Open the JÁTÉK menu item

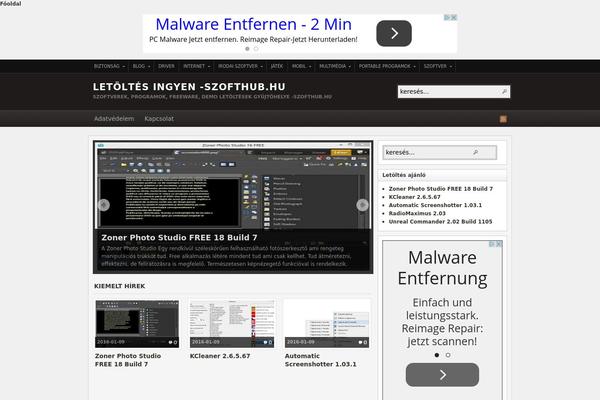click(277, 66)
